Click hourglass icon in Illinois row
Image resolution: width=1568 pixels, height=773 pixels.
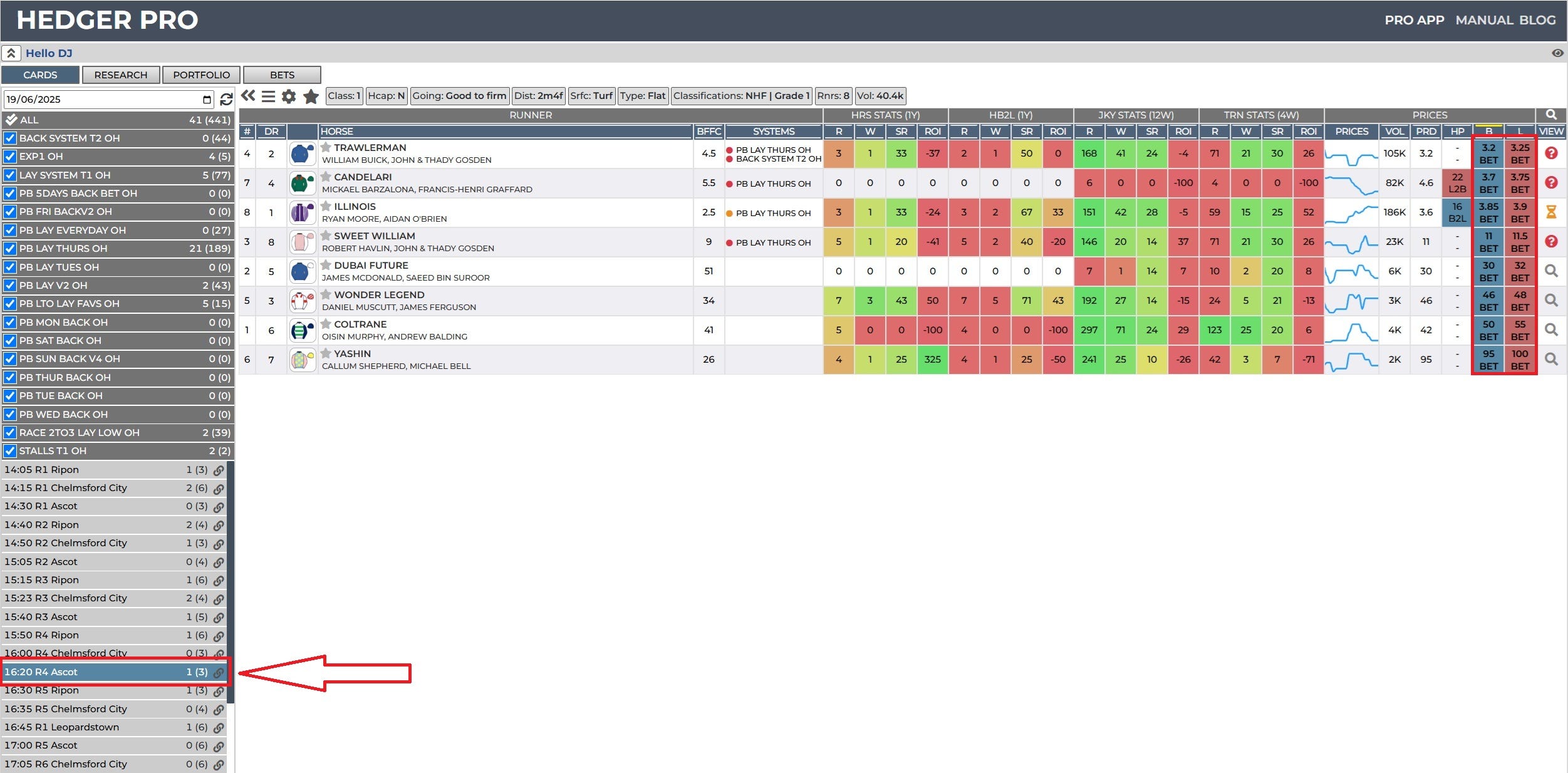(1550, 212)
